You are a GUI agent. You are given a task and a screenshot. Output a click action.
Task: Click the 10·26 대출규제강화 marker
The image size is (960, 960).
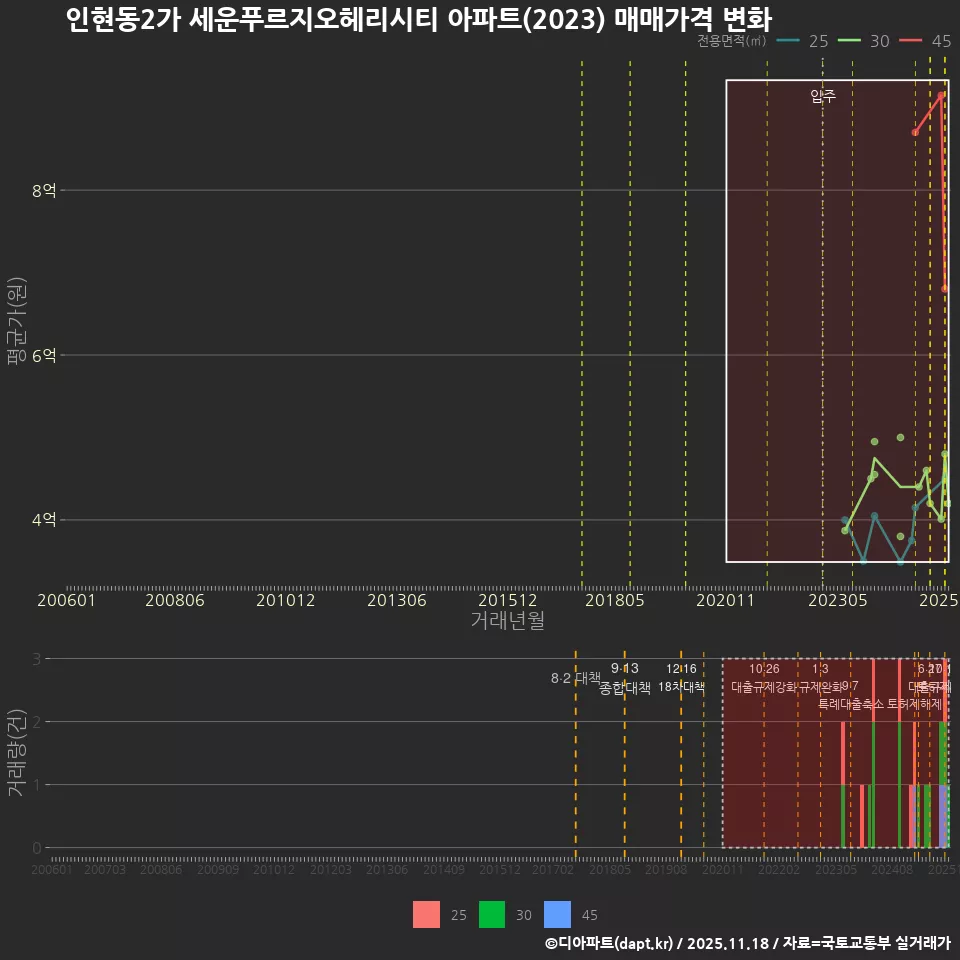(762, 678)
